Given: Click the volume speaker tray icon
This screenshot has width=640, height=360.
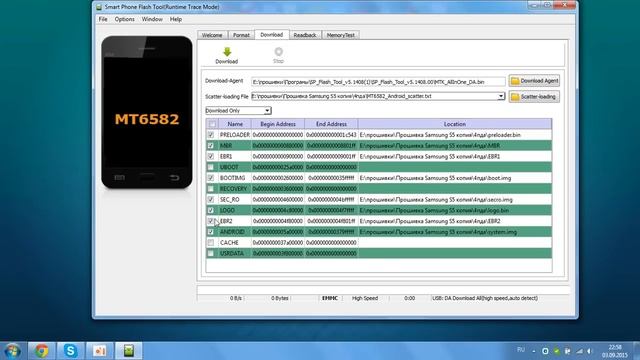Looking at the screenshot, I should 590,351.
